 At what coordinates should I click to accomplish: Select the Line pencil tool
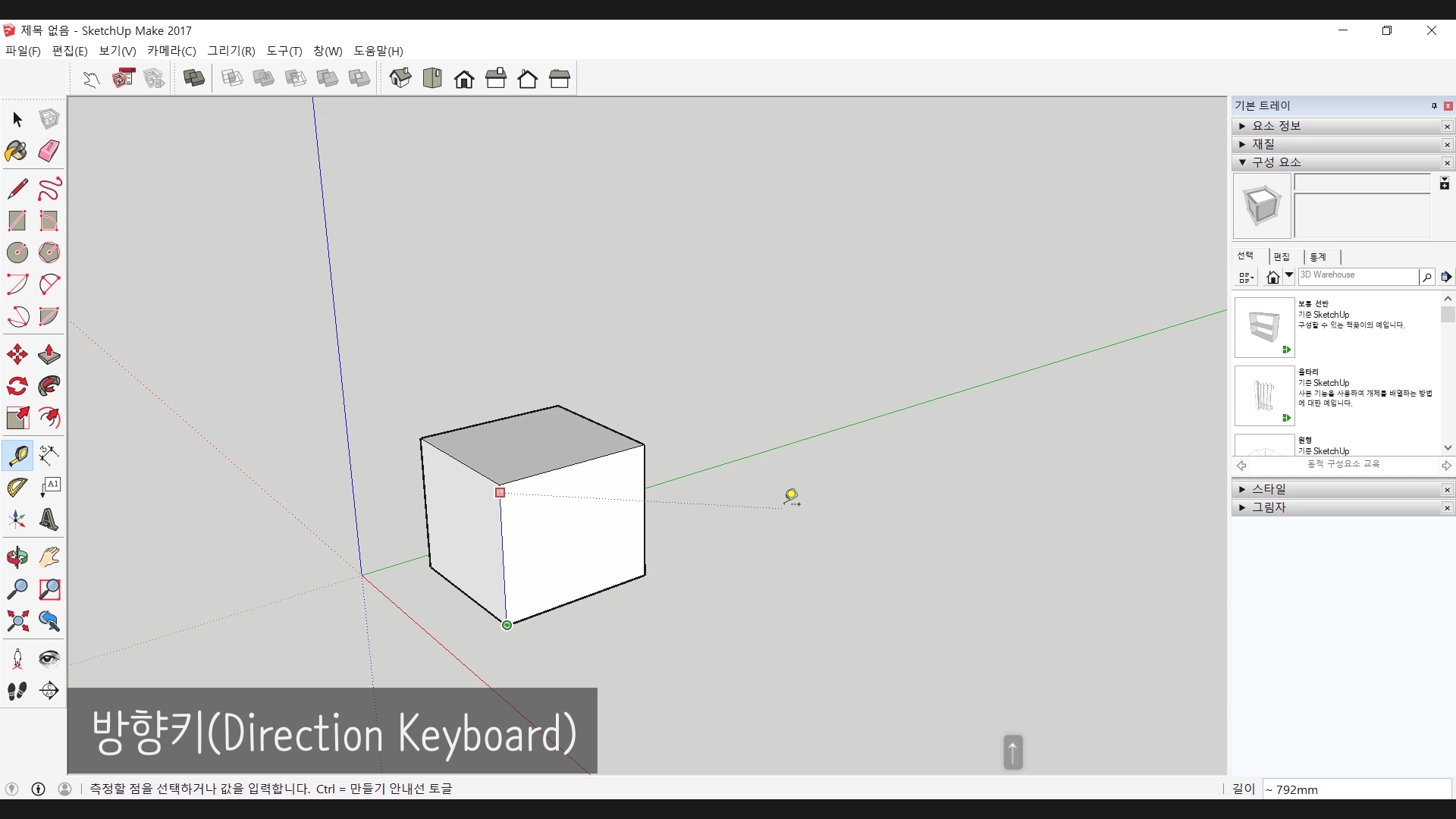click(x=17, y=188)
